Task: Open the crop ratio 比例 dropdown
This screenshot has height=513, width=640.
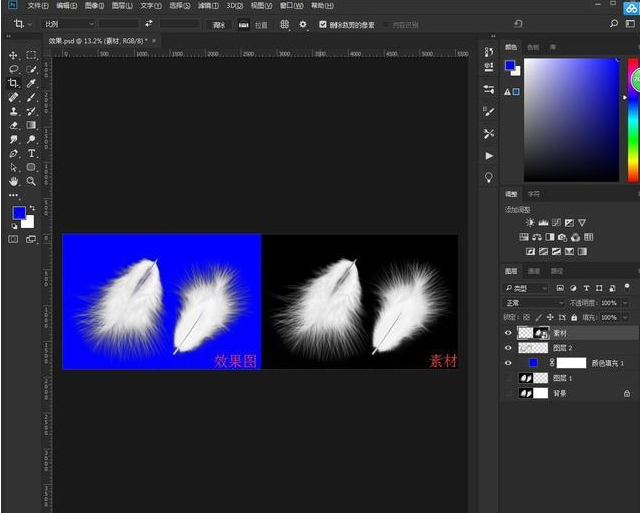Action: [69, 23]
